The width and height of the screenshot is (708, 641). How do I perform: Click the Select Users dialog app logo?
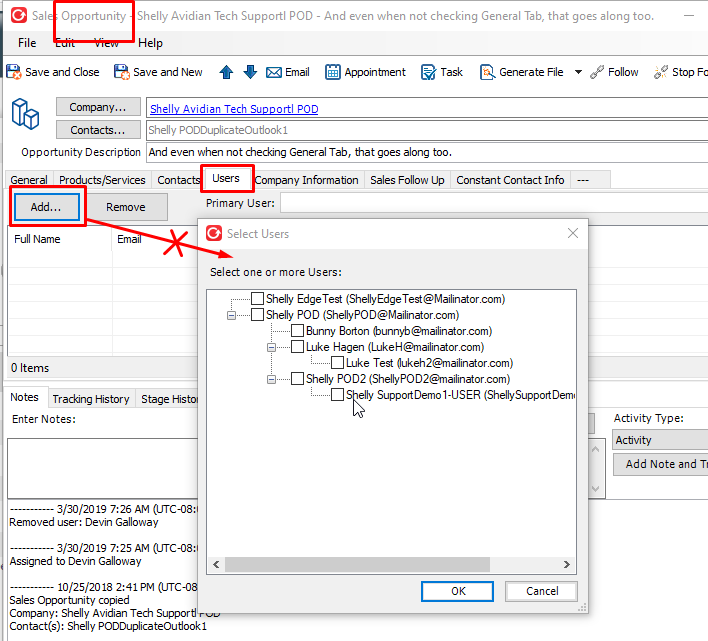point(214,233)
